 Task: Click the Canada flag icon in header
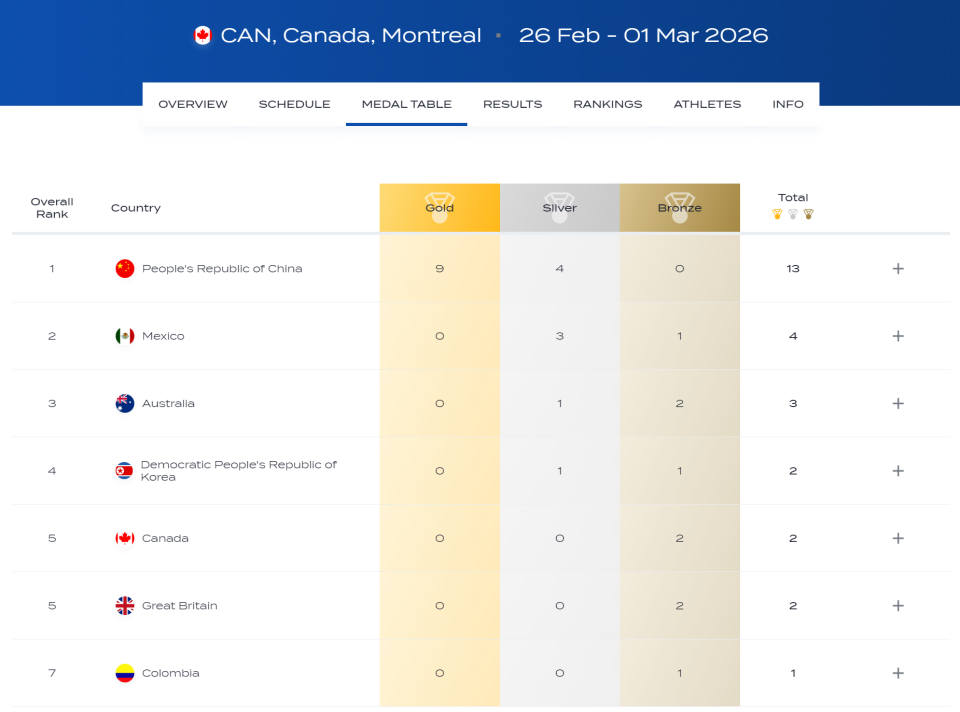point(203,36)
